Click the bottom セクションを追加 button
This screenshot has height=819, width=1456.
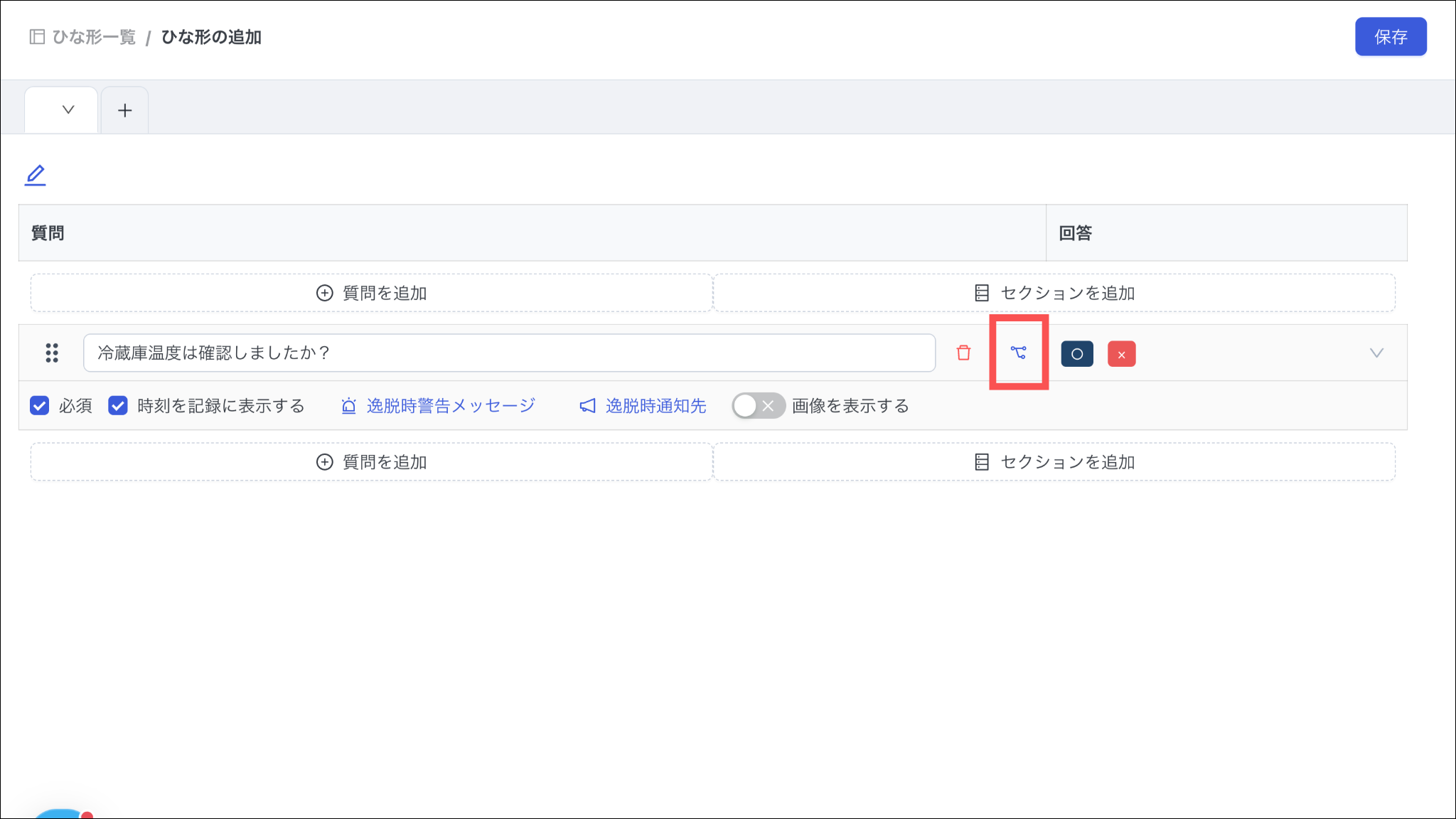click(x=1054, y=462)
